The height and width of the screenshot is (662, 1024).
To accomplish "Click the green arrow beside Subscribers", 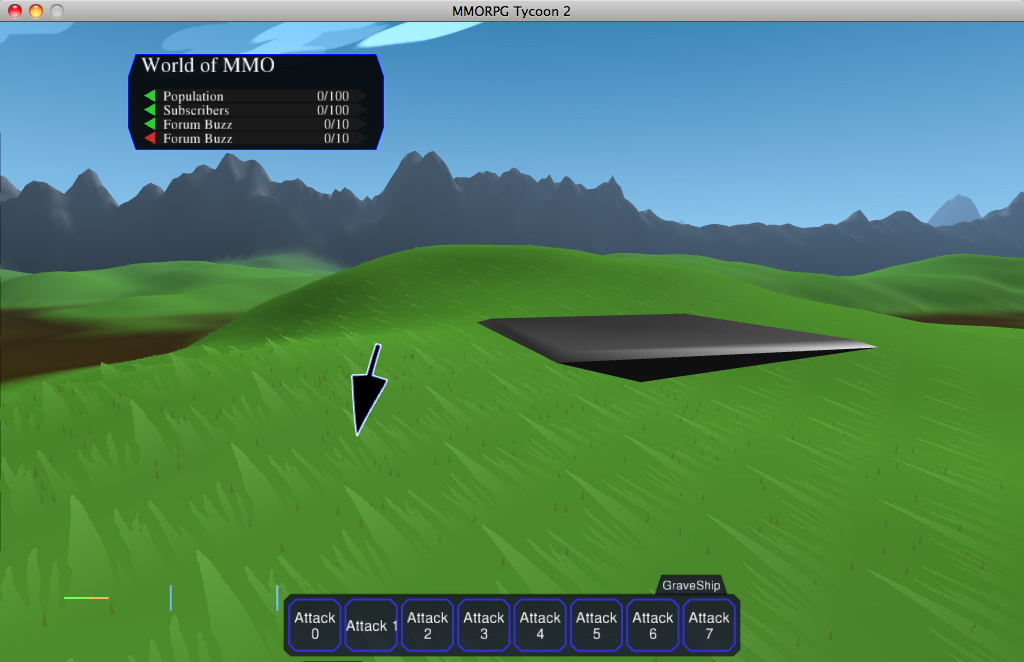I will [150, 110].
